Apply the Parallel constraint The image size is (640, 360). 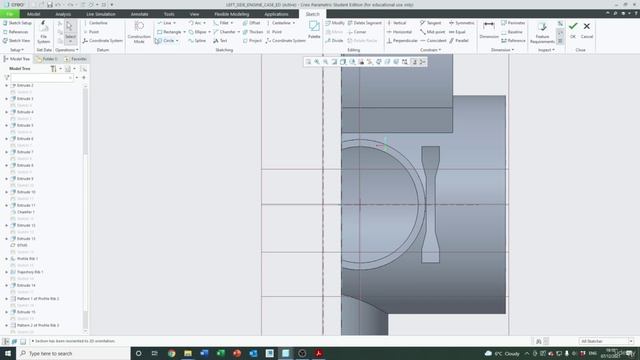[x=459, y=41]
